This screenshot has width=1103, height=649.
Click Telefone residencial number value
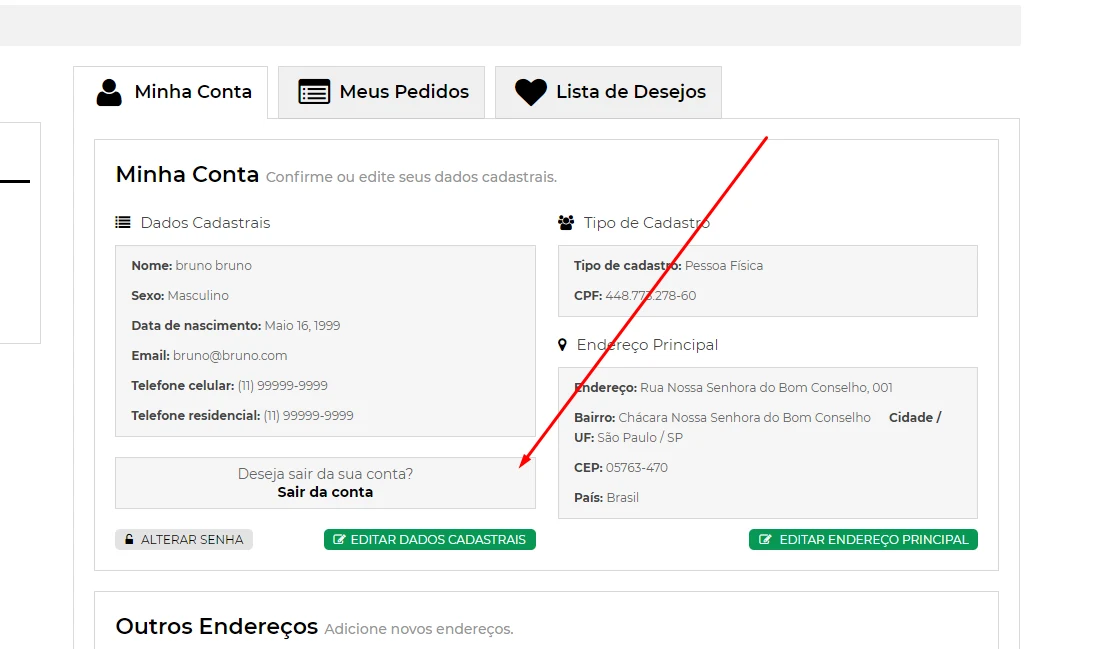308,416
